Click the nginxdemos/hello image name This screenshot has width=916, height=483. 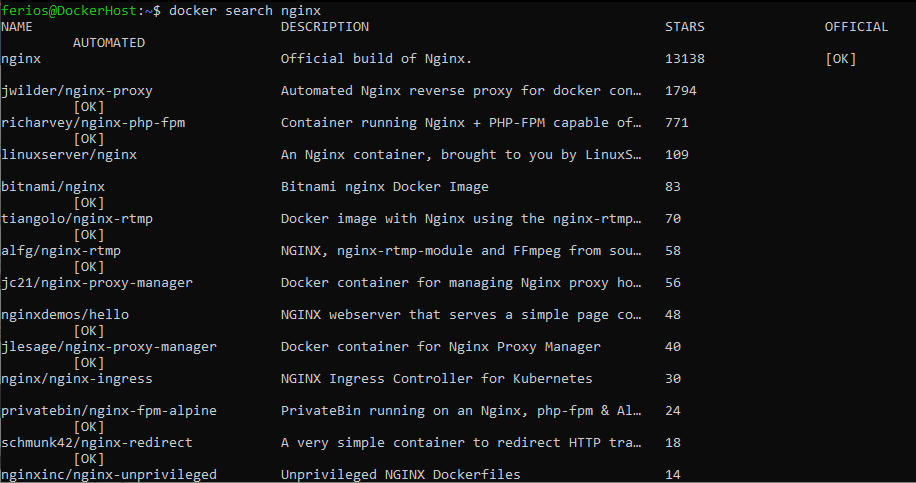(x=65, y=315)
